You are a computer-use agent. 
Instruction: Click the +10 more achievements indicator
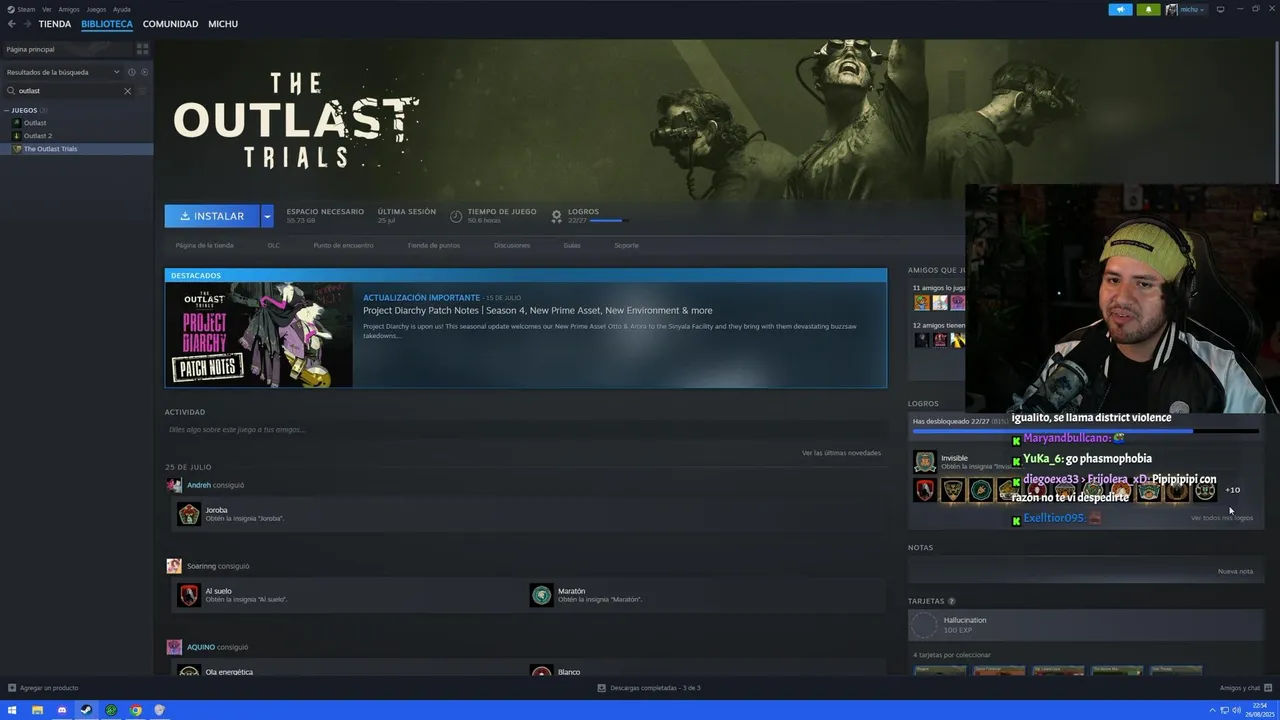click(x=1233, y=490)
